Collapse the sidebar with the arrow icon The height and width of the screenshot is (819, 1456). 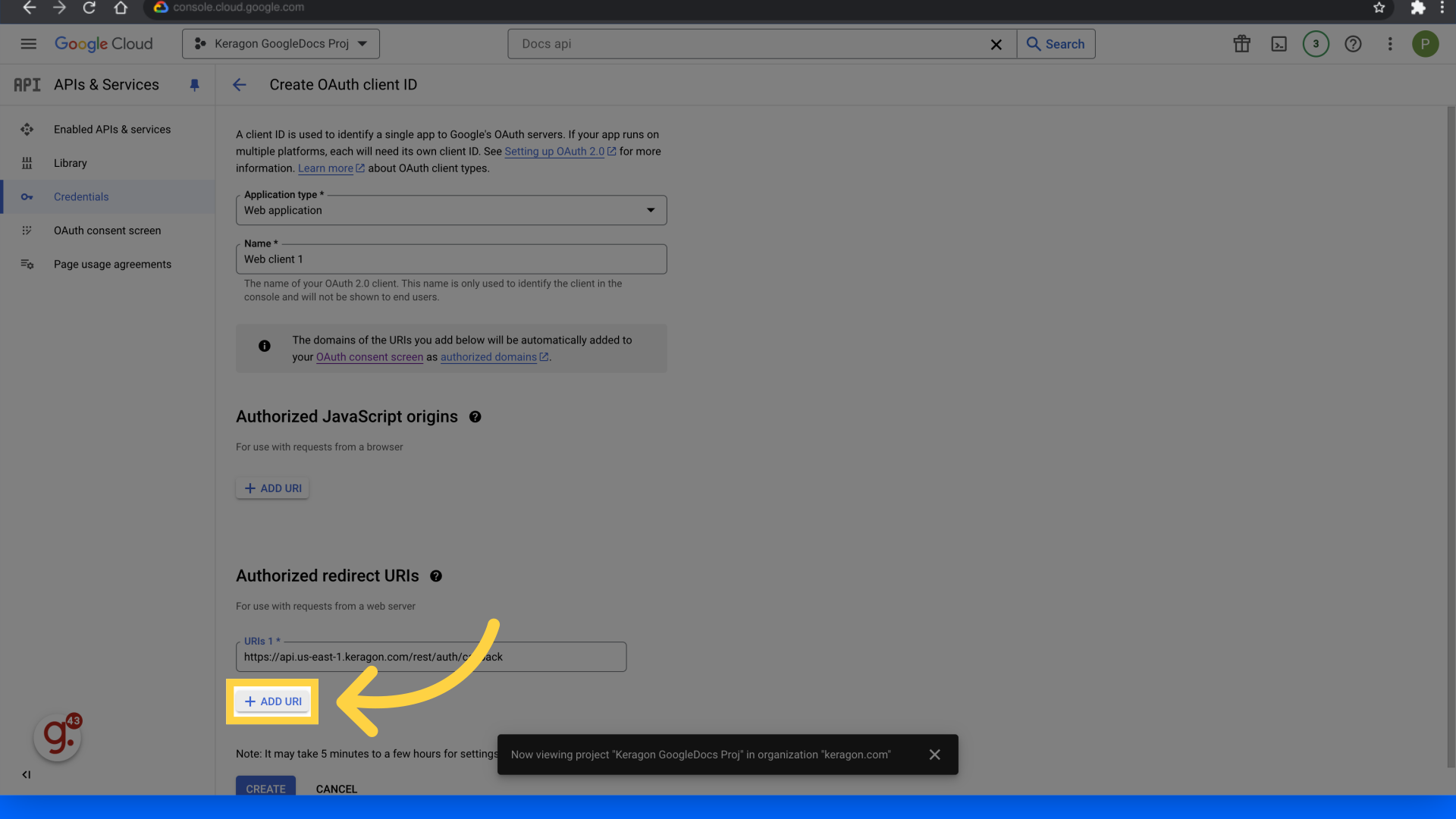(x=27, y=774)
